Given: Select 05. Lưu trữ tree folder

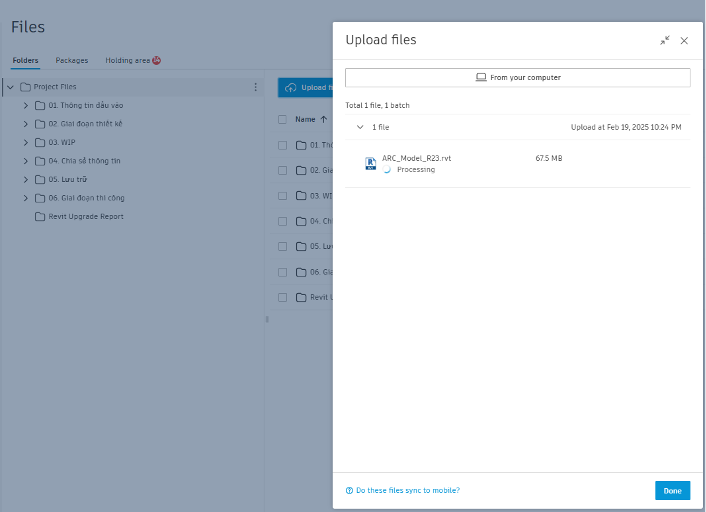Looking at the screenshot, I should [x=68, y=179].
